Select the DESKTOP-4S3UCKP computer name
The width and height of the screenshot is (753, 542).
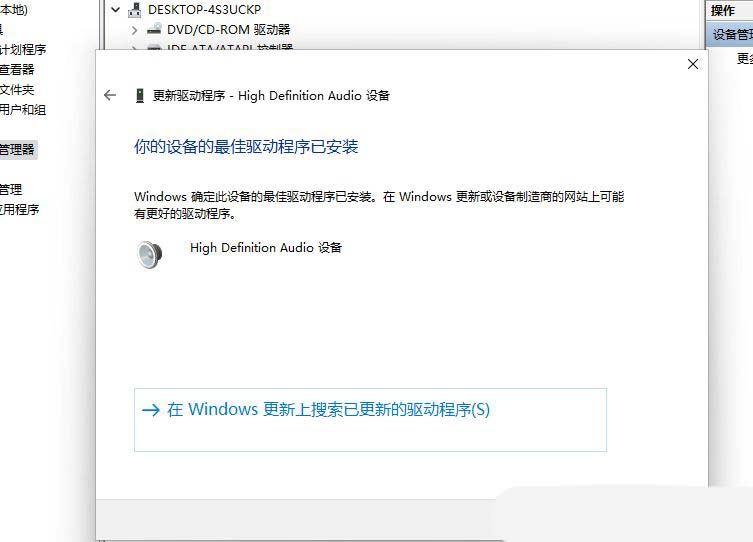pos(205,10)
